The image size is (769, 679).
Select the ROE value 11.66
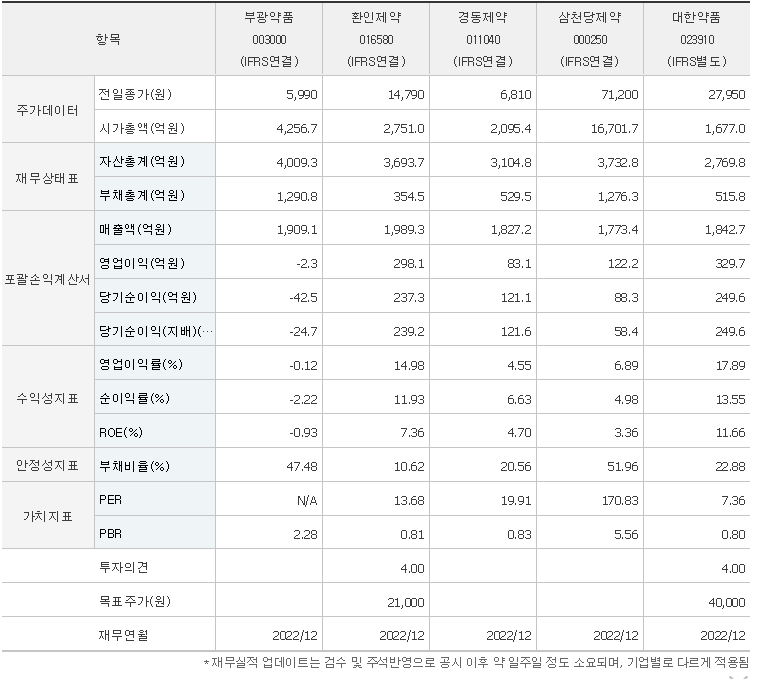pos(731,433)
